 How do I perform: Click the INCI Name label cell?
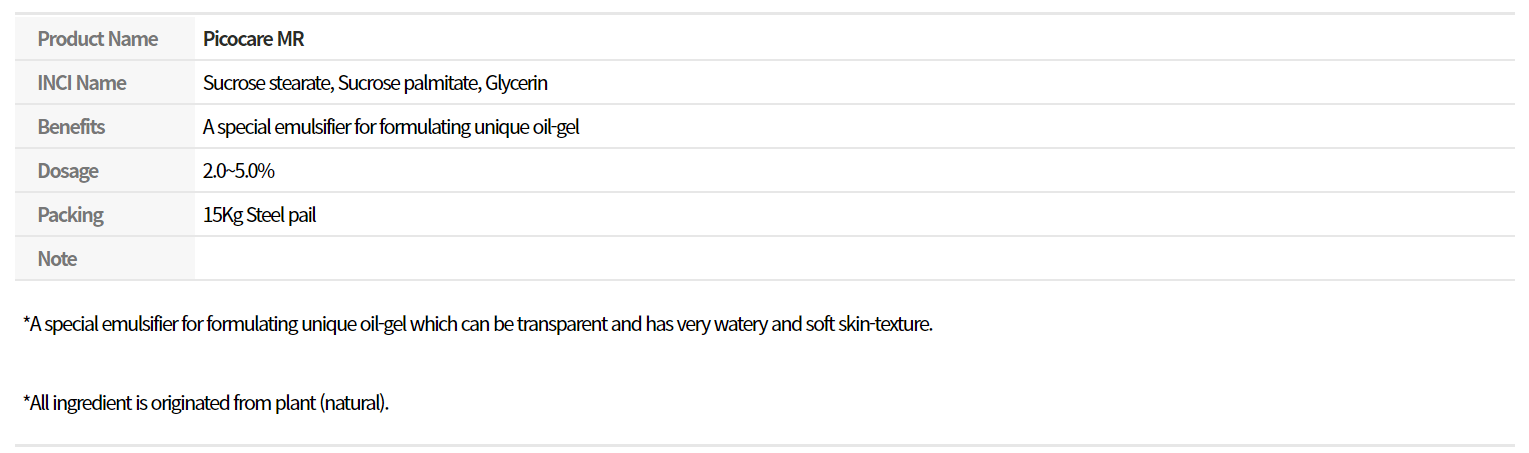pos(105,83)
